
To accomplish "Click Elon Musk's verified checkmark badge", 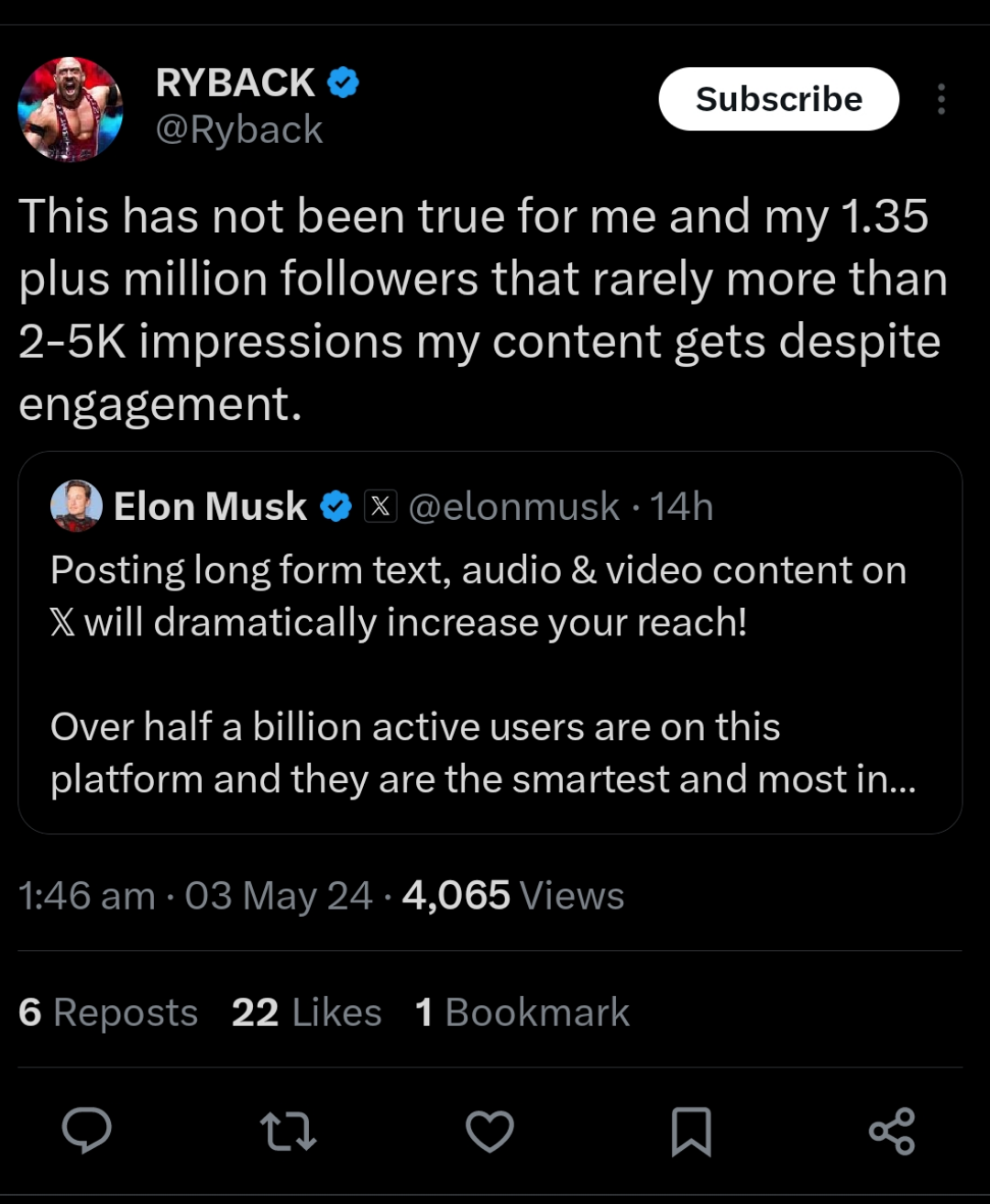I will [x=336, y=506].
